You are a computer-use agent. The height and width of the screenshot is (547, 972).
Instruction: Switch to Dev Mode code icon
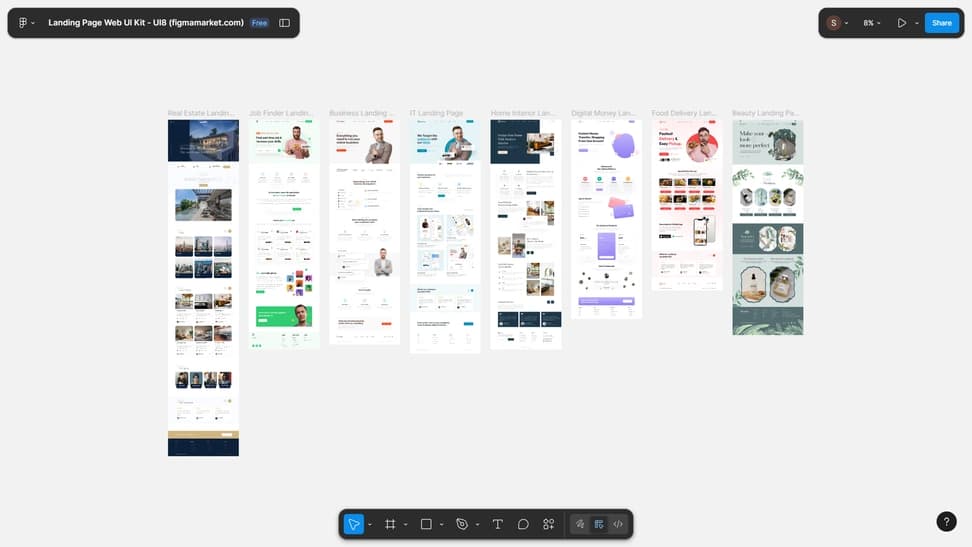tap(618, 524)
